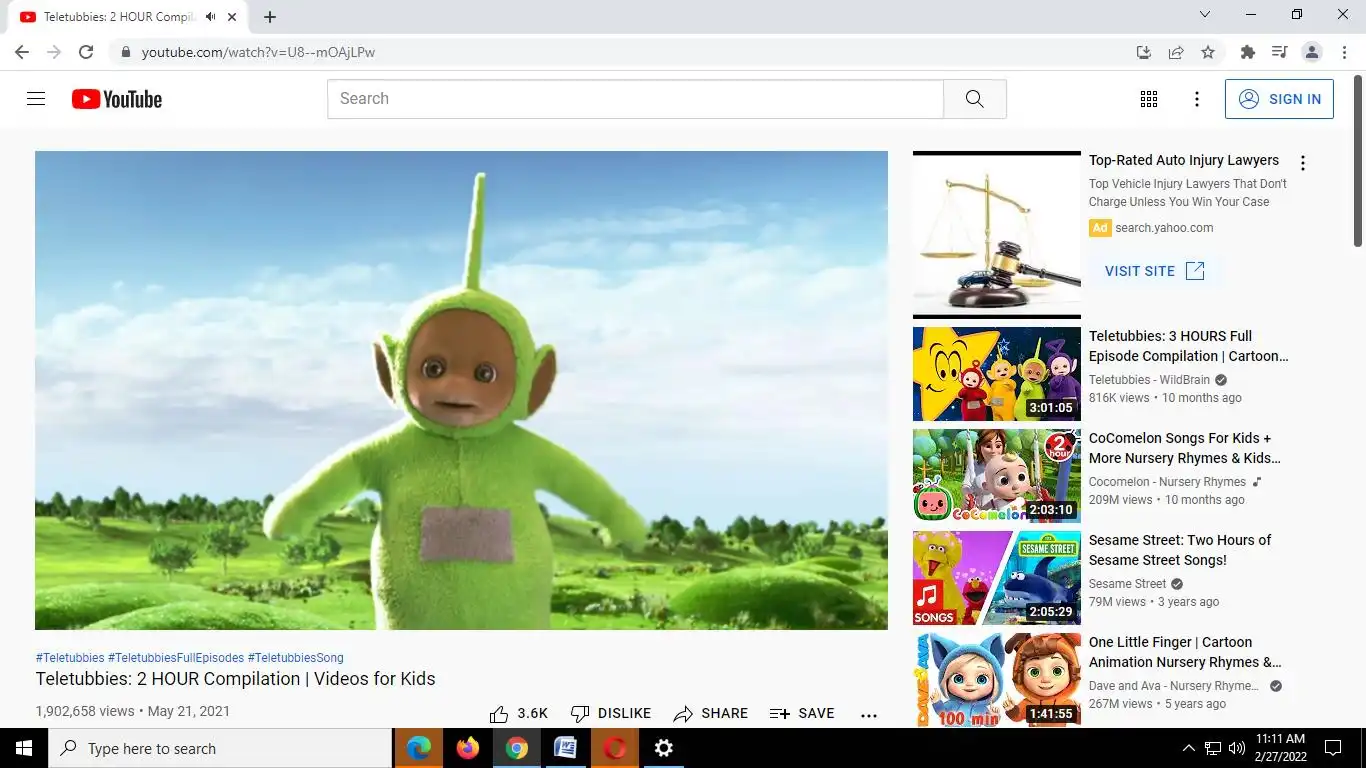Click the SIGN IN button
The height and width of the screenshot is (768, 1366).
(1279, 99)
